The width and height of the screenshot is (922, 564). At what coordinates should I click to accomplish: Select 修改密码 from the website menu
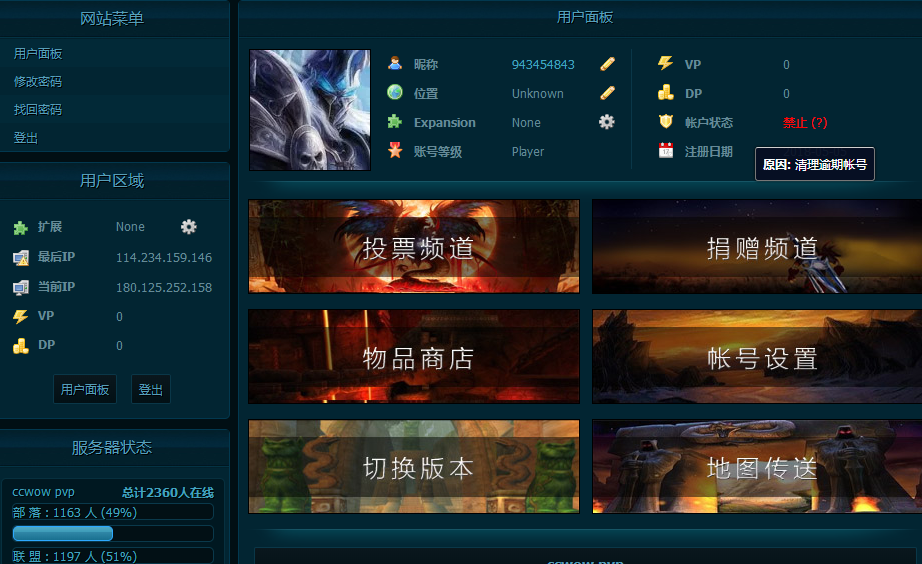coord(38,82)
